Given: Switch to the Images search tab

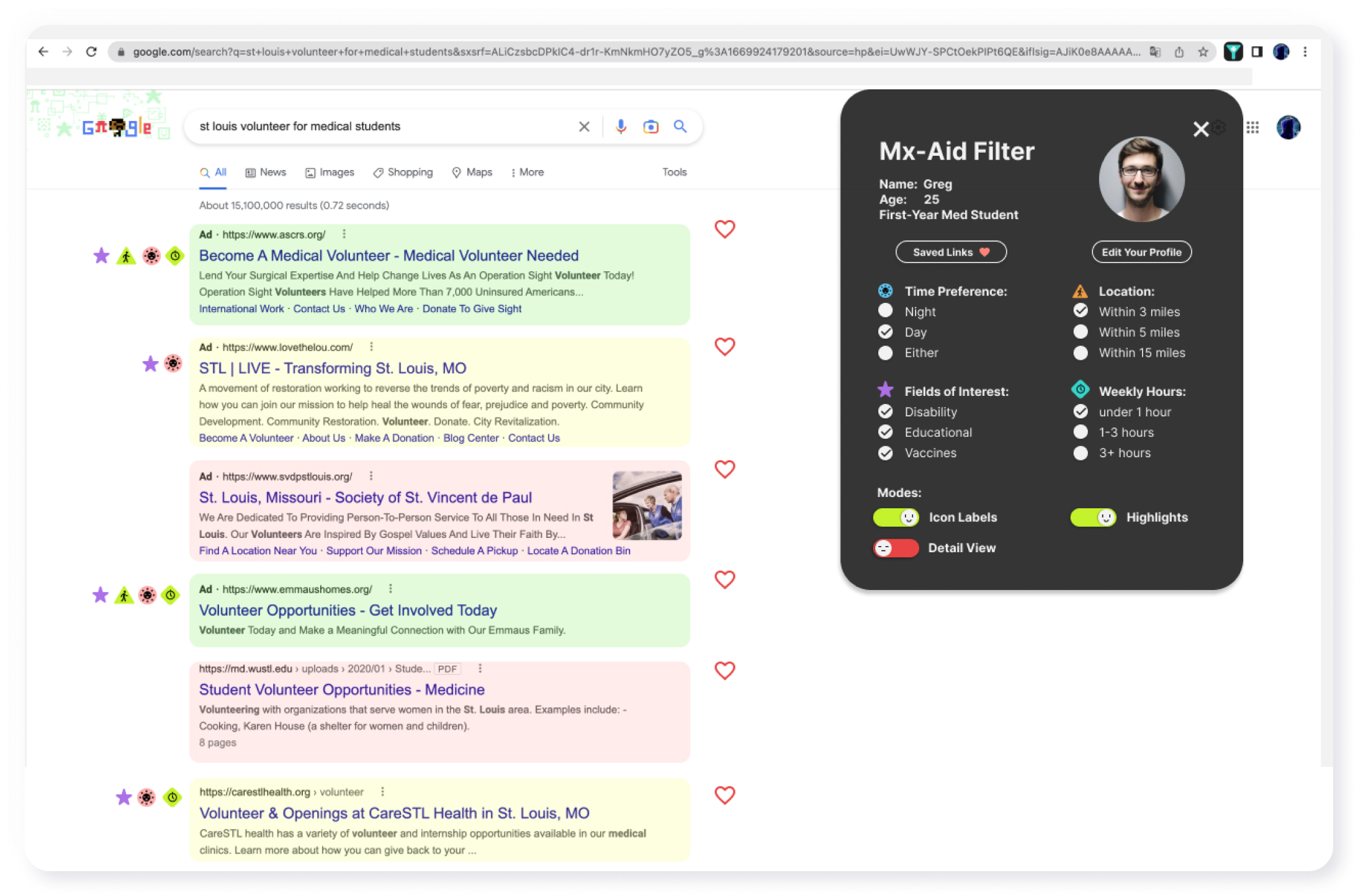Looking at the screenshot, I should [x=330, y=172].
